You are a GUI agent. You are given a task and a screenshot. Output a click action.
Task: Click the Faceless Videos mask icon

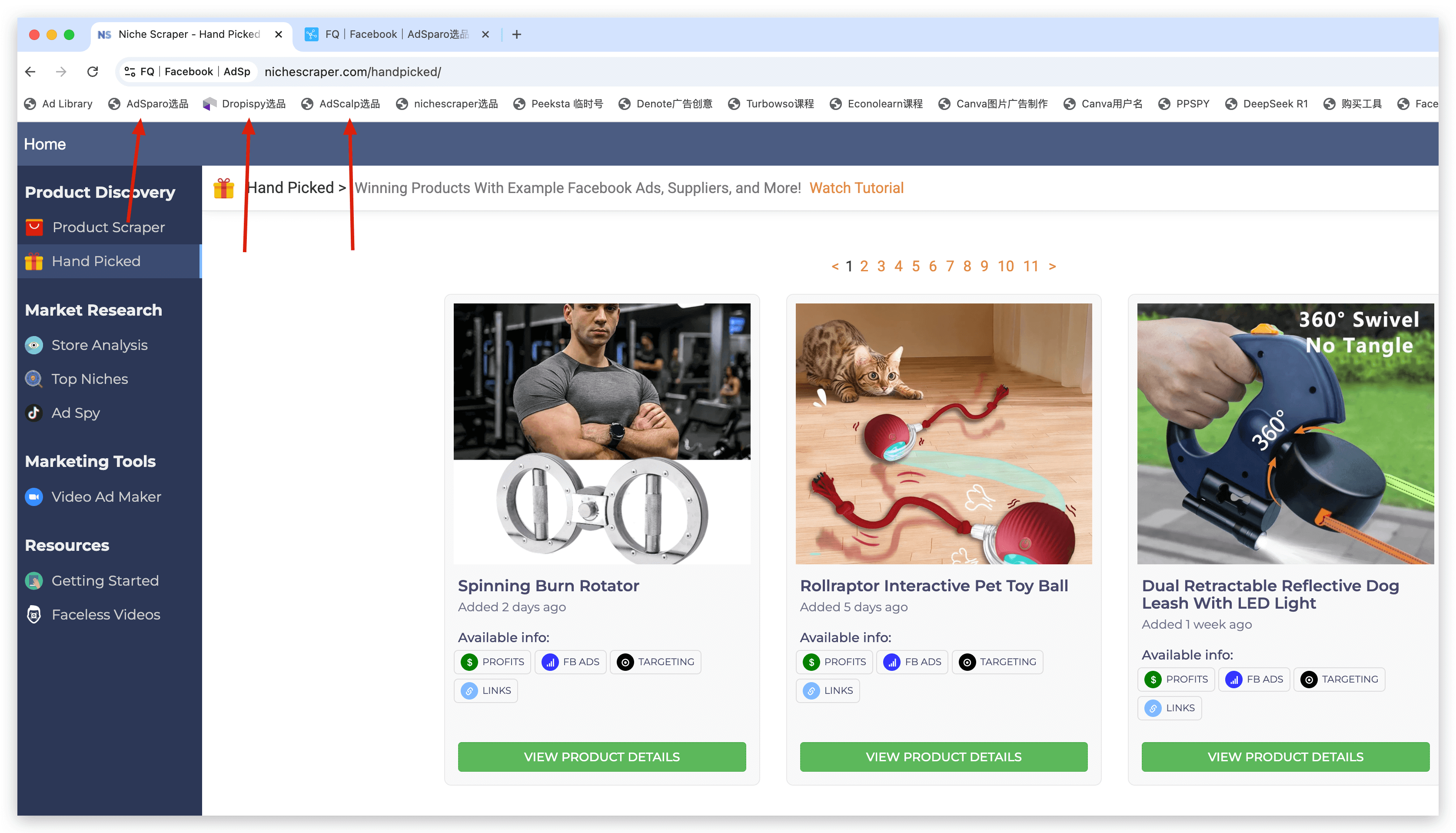(34, 614)
